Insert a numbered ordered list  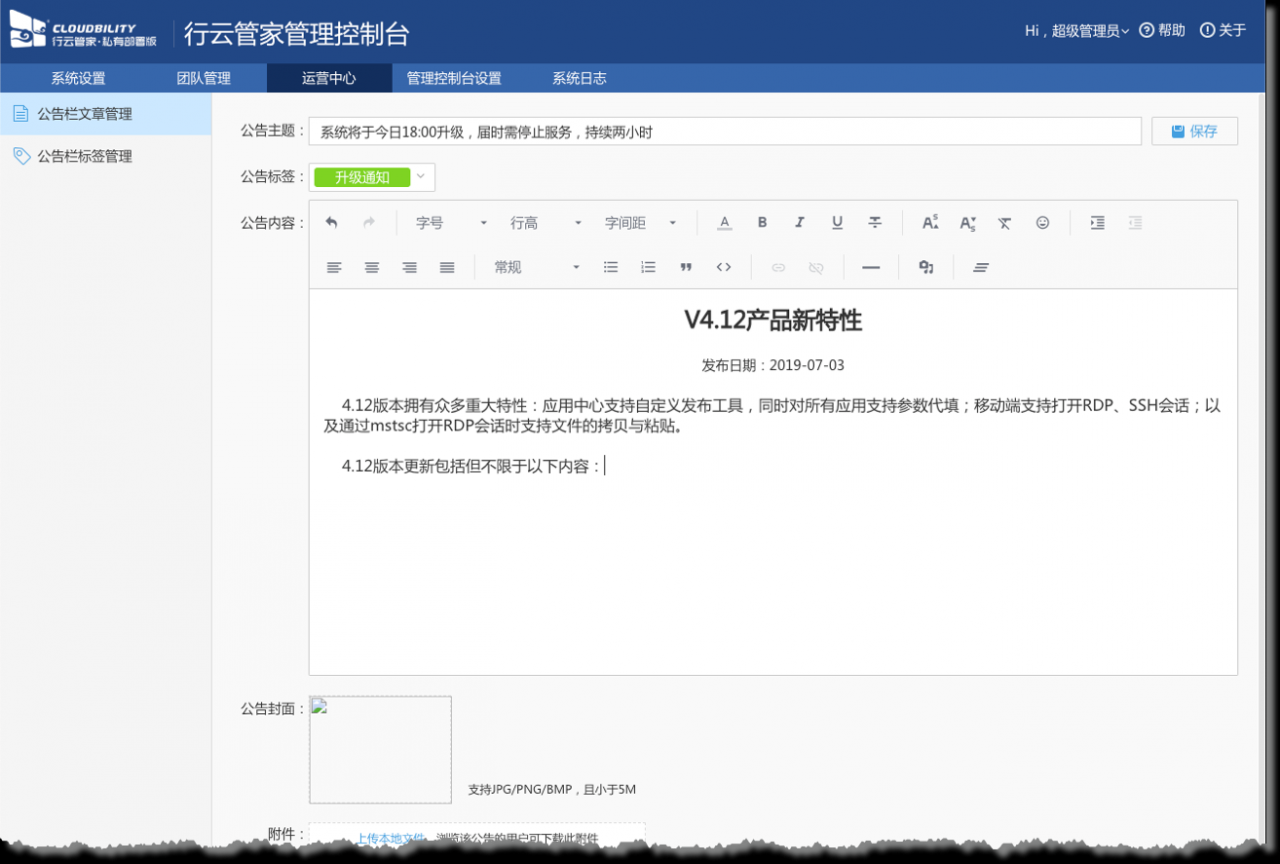tap(648, 267)
